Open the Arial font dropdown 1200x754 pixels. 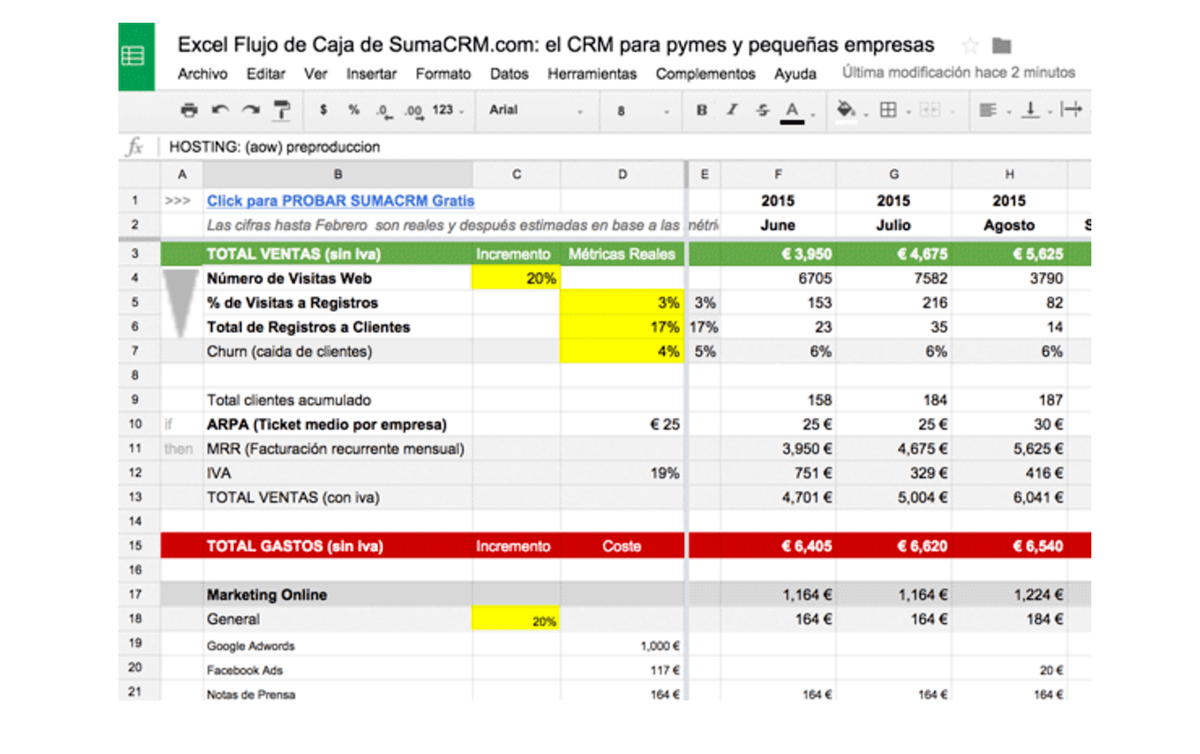tap(536, 110)
